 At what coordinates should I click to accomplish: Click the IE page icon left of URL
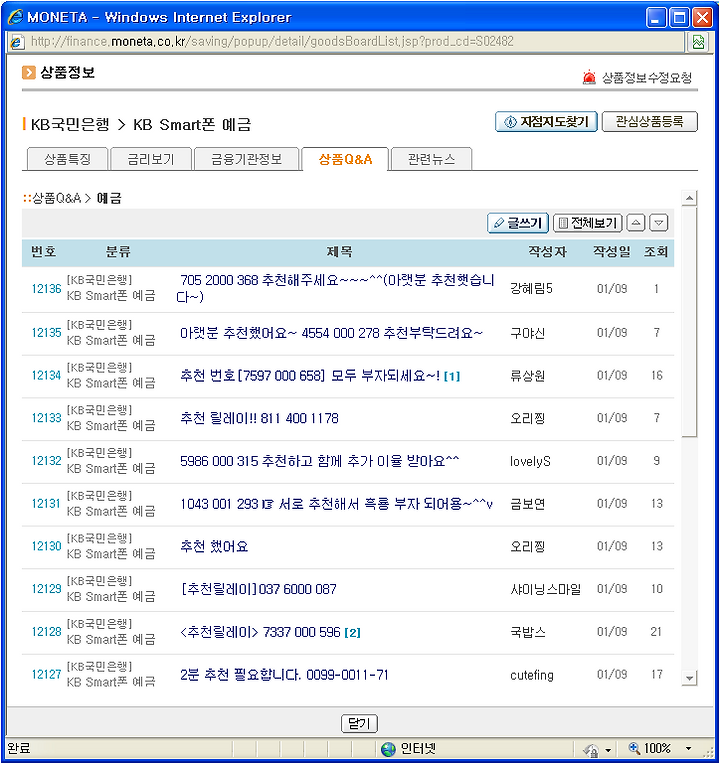pyautogui.click(x=17, y=42)
